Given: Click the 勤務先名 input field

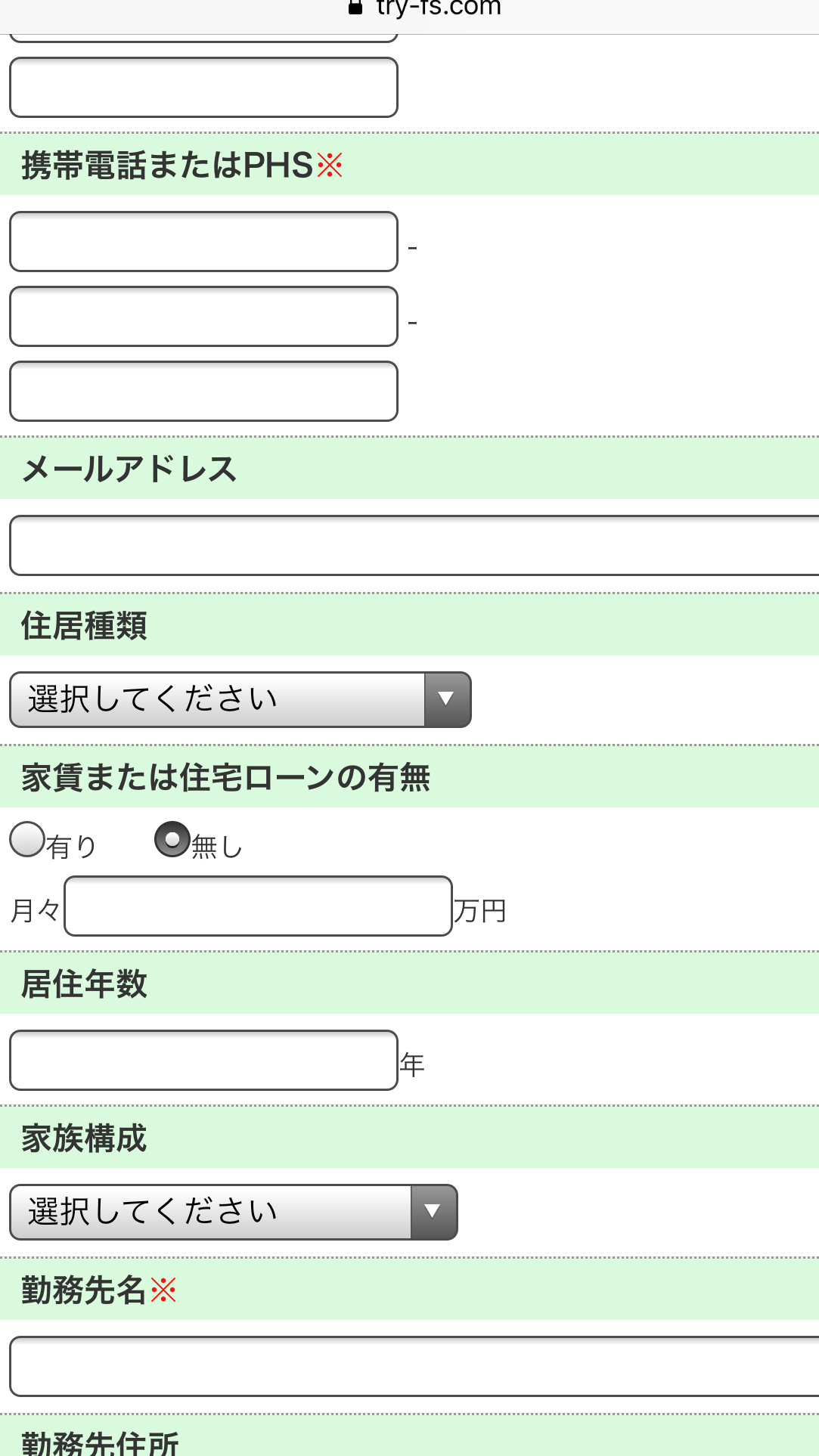Looking at the screenshot, I should [x=414, y=1366].
